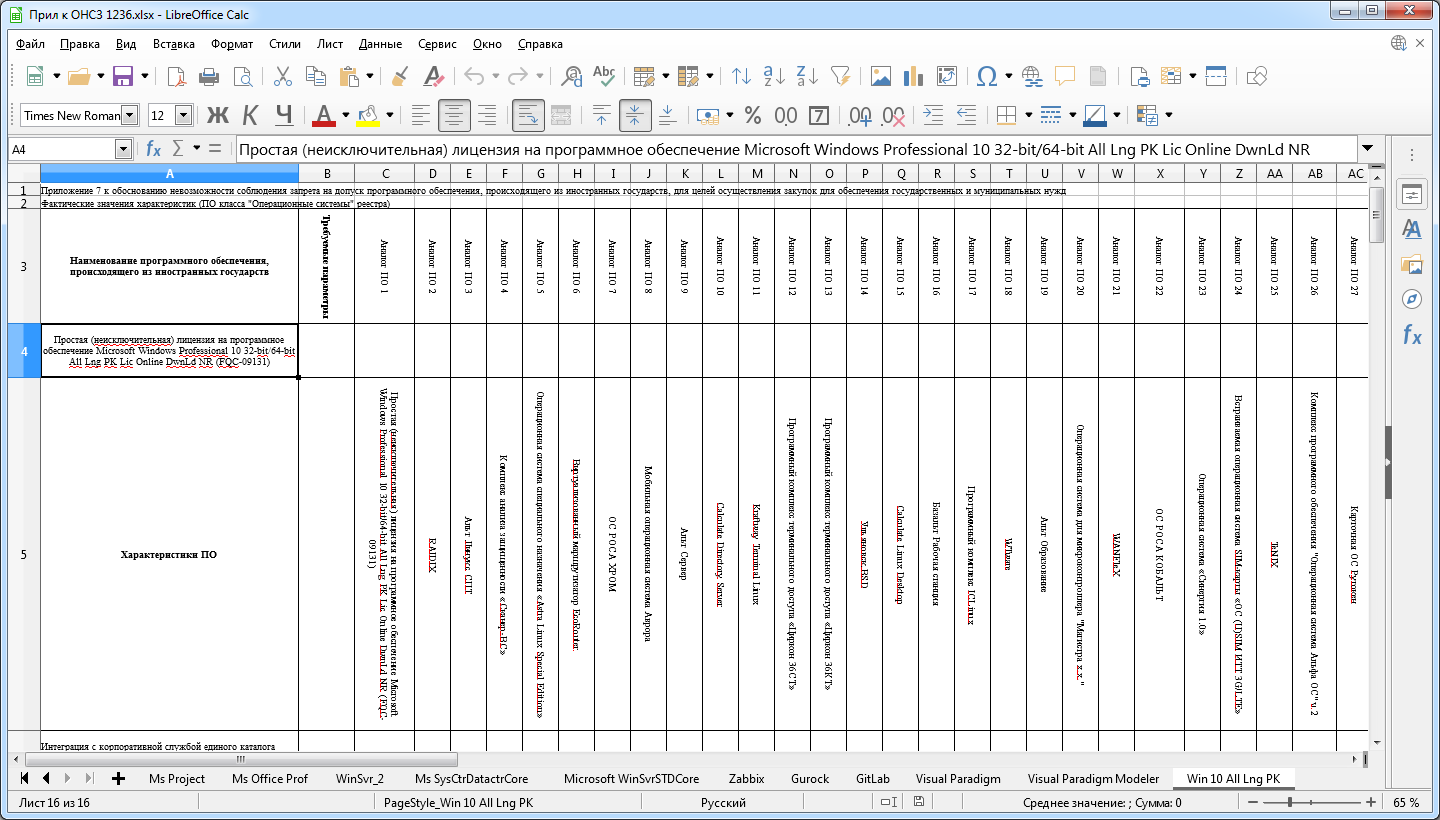Open background color dropdown arrow
Viewport: 1440px width, 820px height.
point(390,115)
